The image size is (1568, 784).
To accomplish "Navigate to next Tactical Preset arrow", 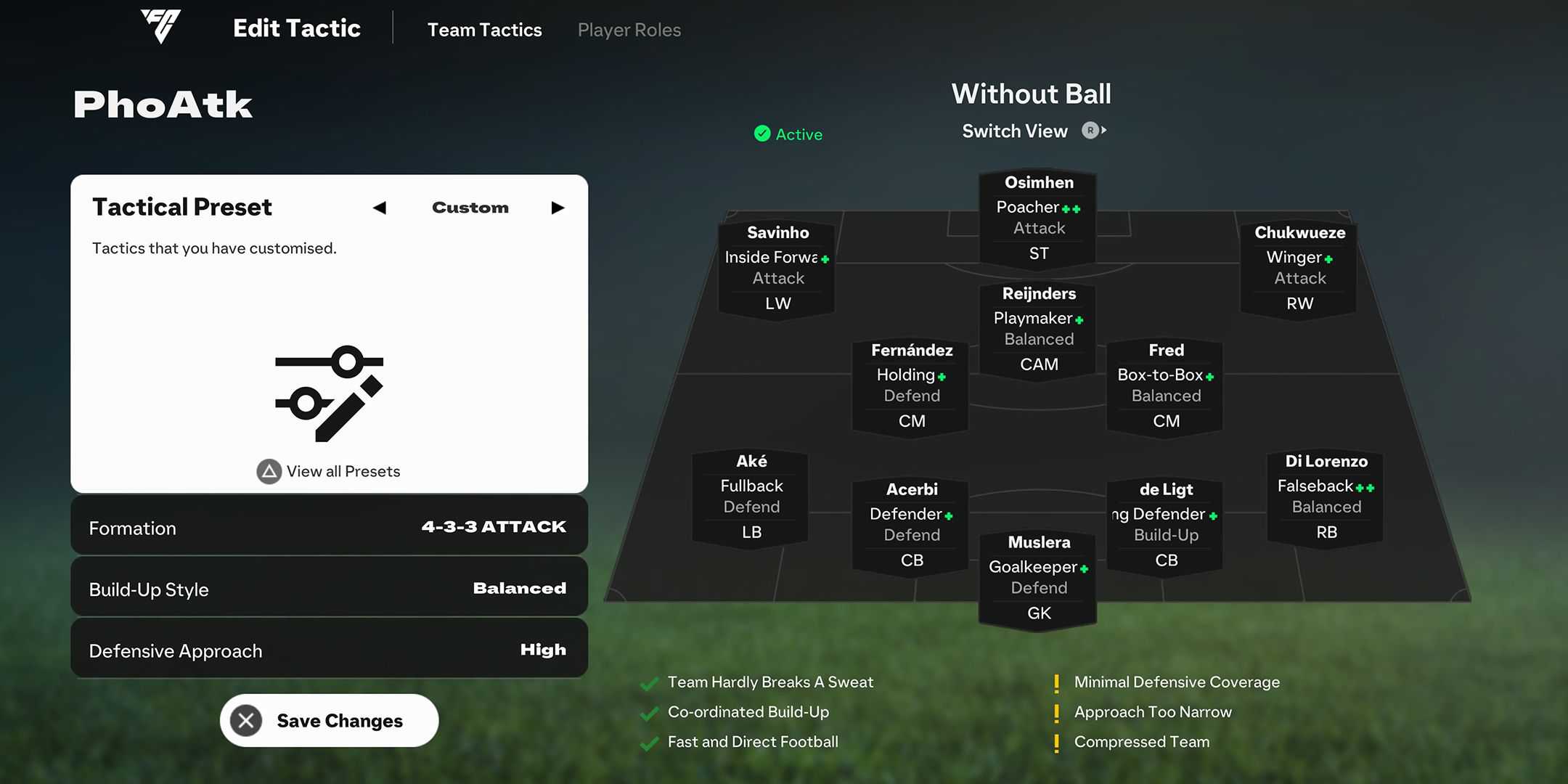I will click(557, 208).
